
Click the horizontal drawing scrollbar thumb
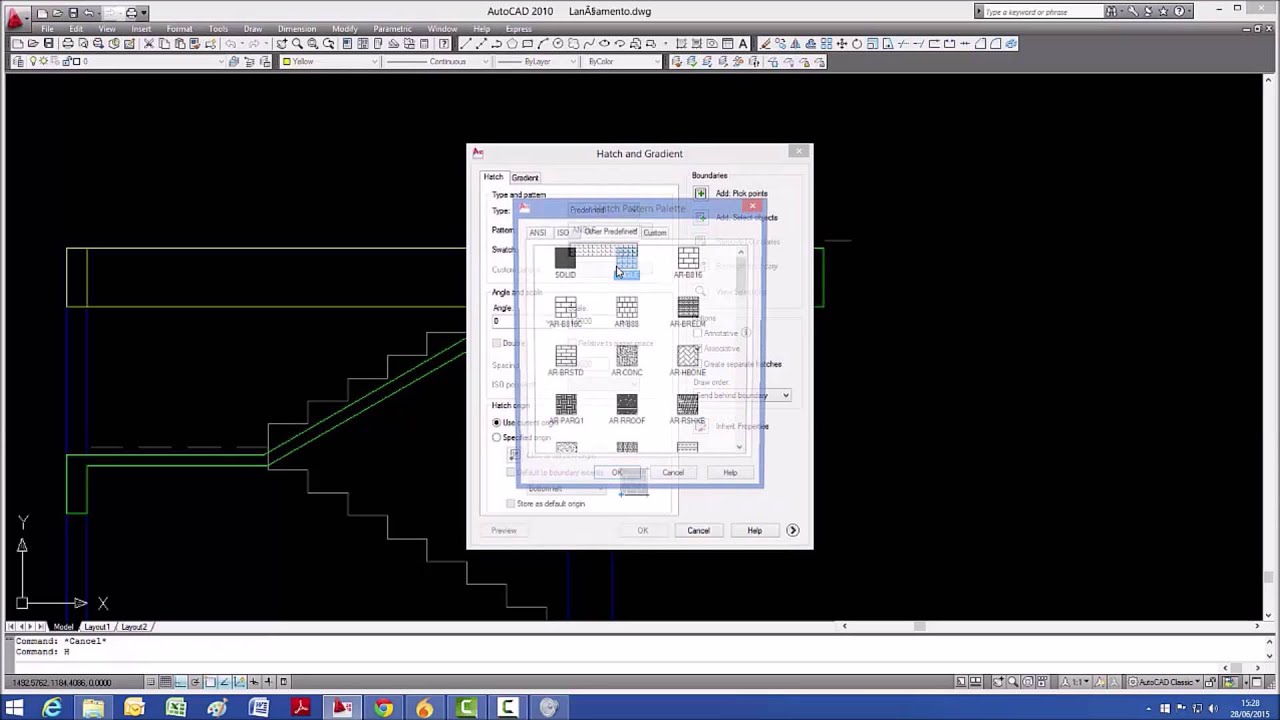pyautogui.click(x=918, y=627)
